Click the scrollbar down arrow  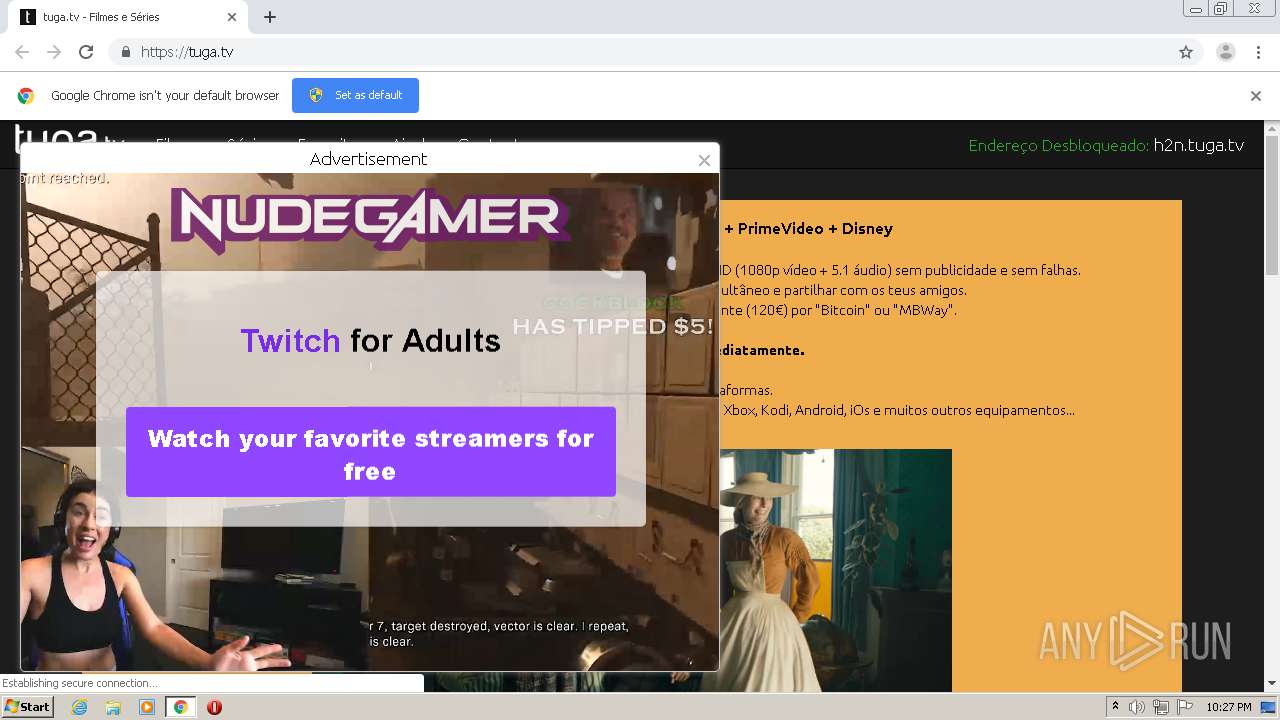click(x=1272, y=684)
